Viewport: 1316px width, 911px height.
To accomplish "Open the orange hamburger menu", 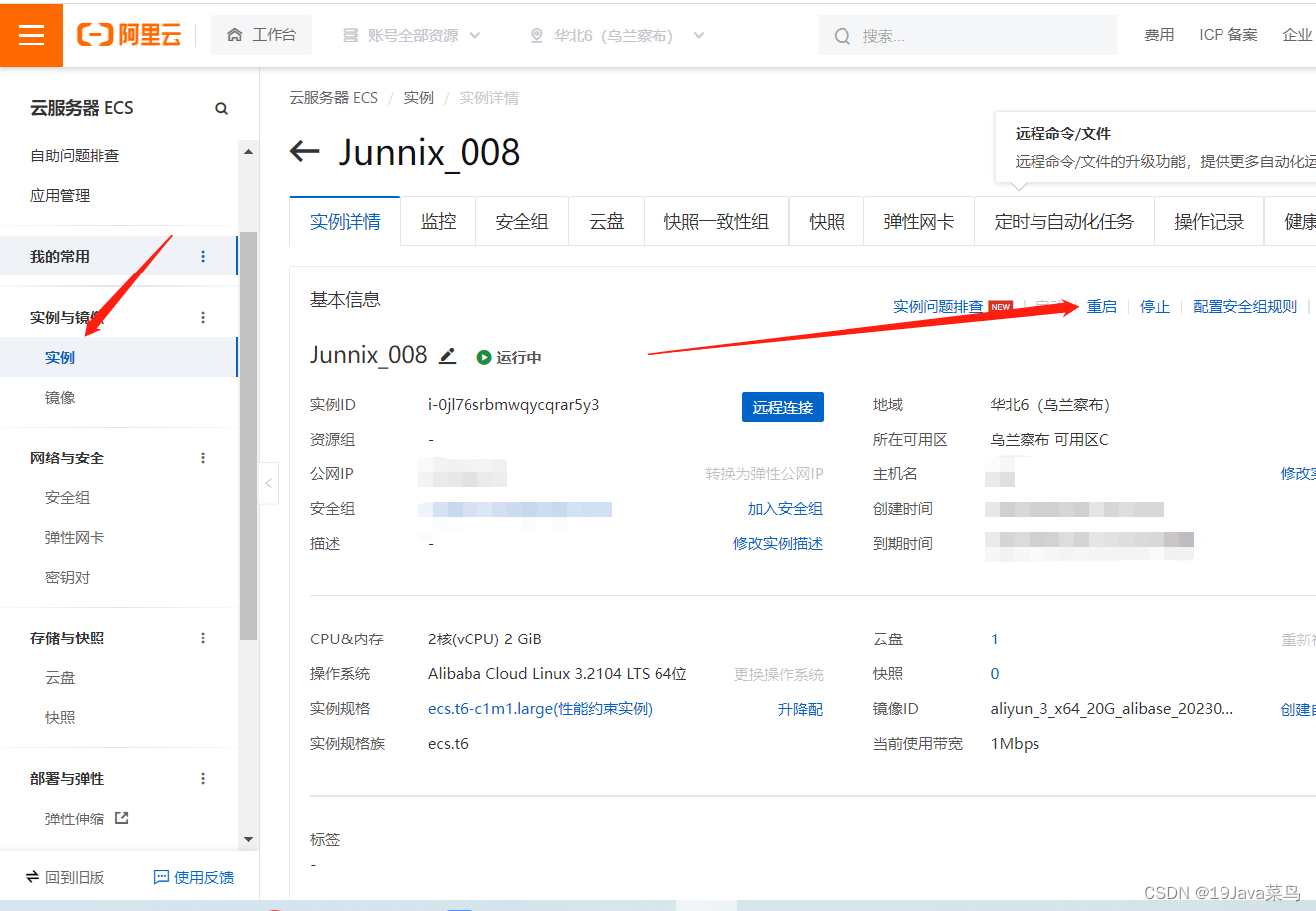I will [x=31, y=35].
